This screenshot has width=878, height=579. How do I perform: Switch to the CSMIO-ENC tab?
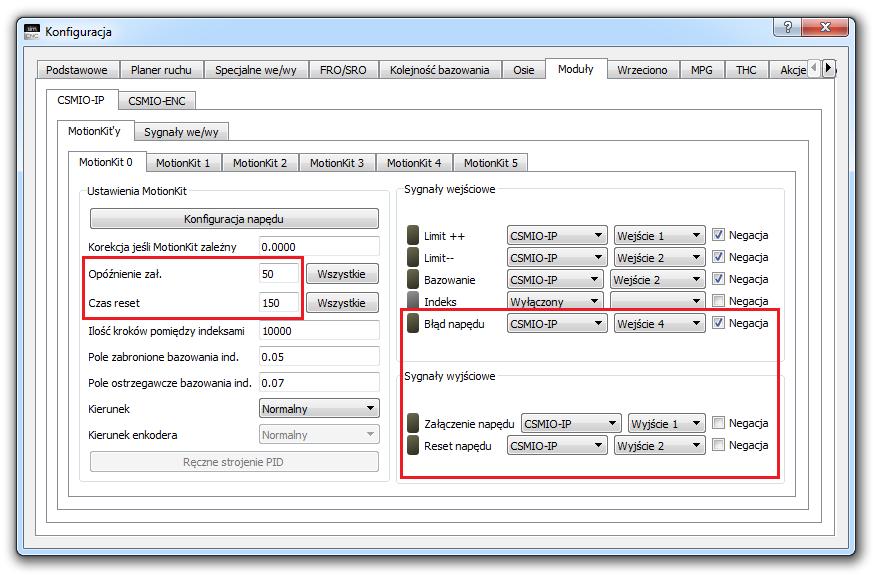click(x=157, y=101)
